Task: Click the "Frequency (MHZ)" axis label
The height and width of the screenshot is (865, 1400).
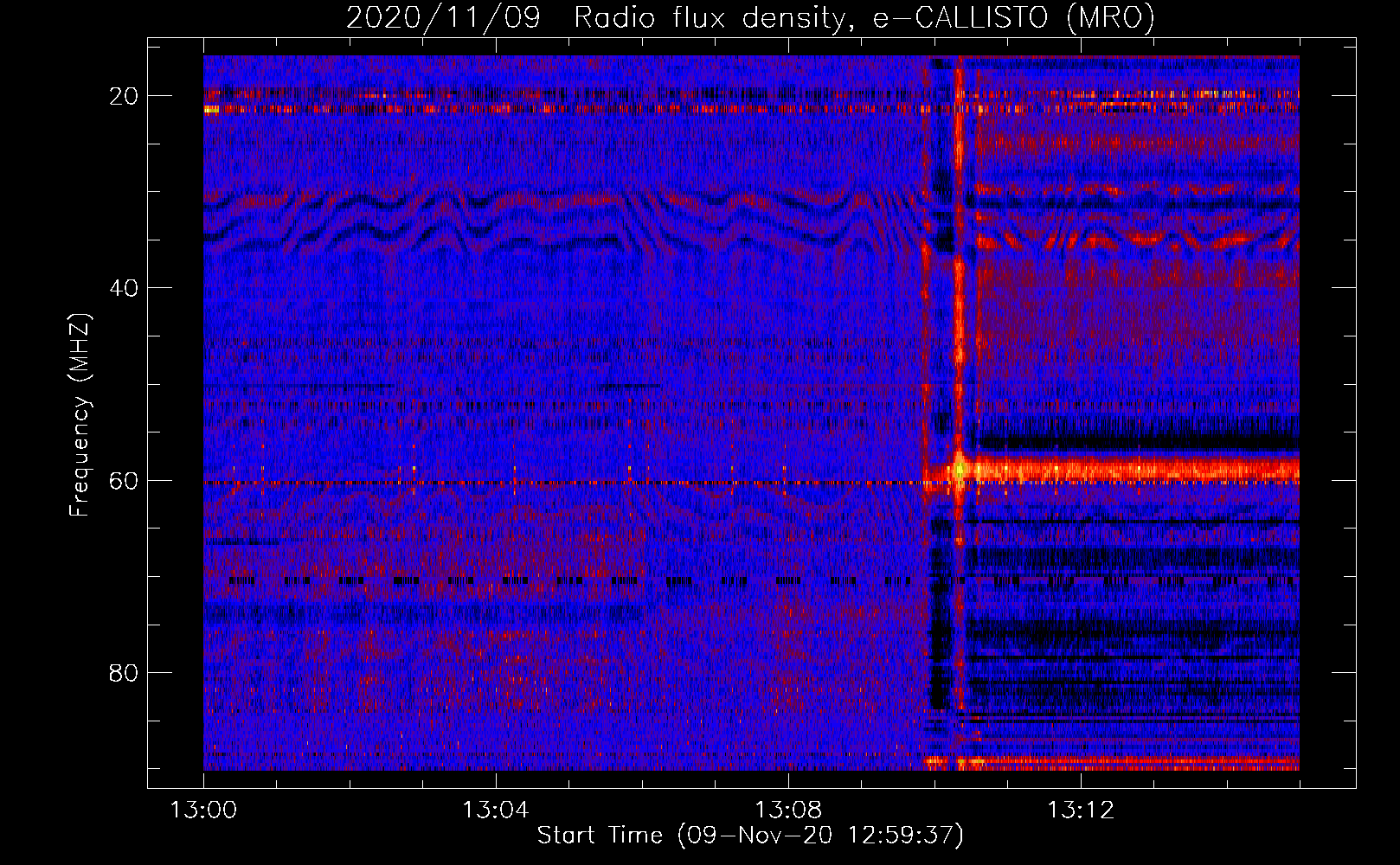Action: coord(80,415)
